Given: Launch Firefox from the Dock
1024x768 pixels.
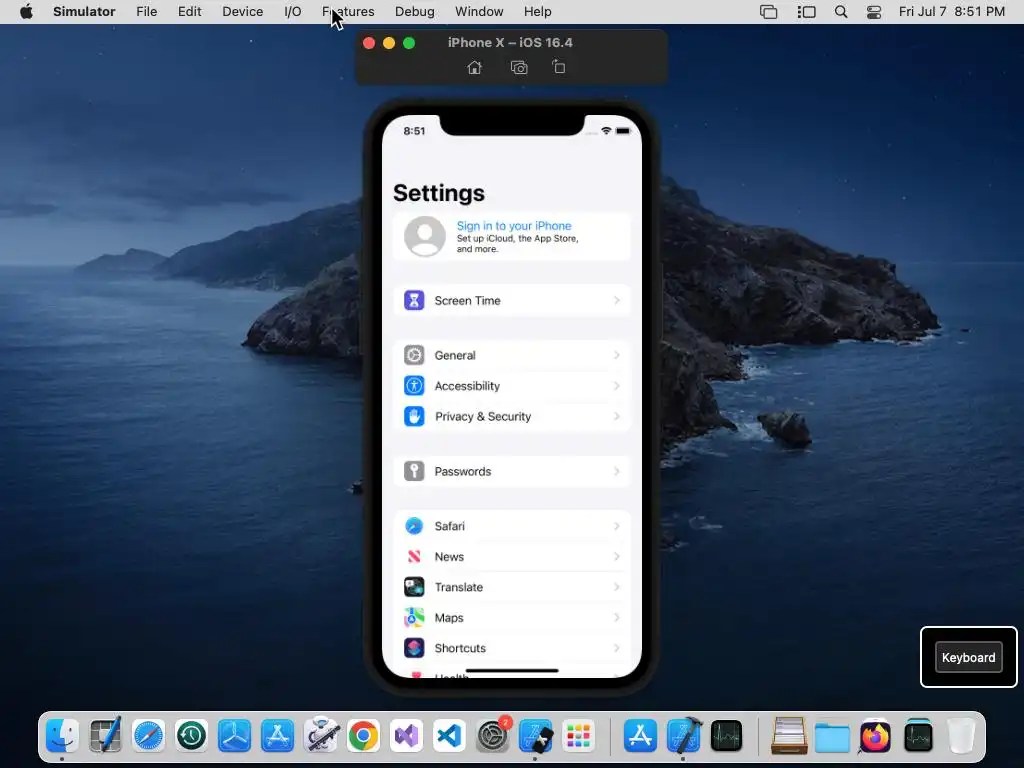Looking at the screenshot, I should pyautogui.click(x=875, y=736).
